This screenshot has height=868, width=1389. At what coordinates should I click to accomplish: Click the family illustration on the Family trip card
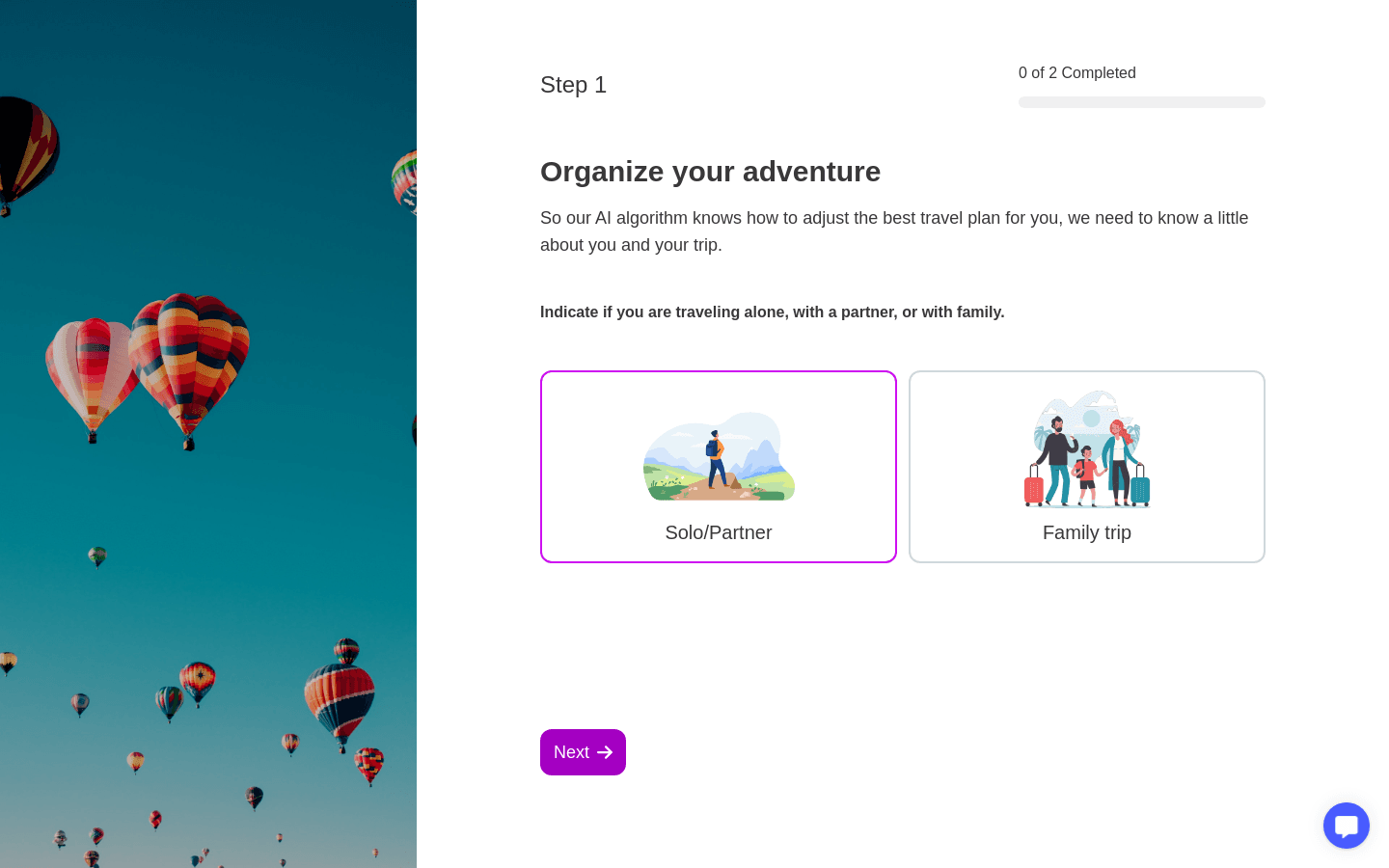click(1087, 448)
